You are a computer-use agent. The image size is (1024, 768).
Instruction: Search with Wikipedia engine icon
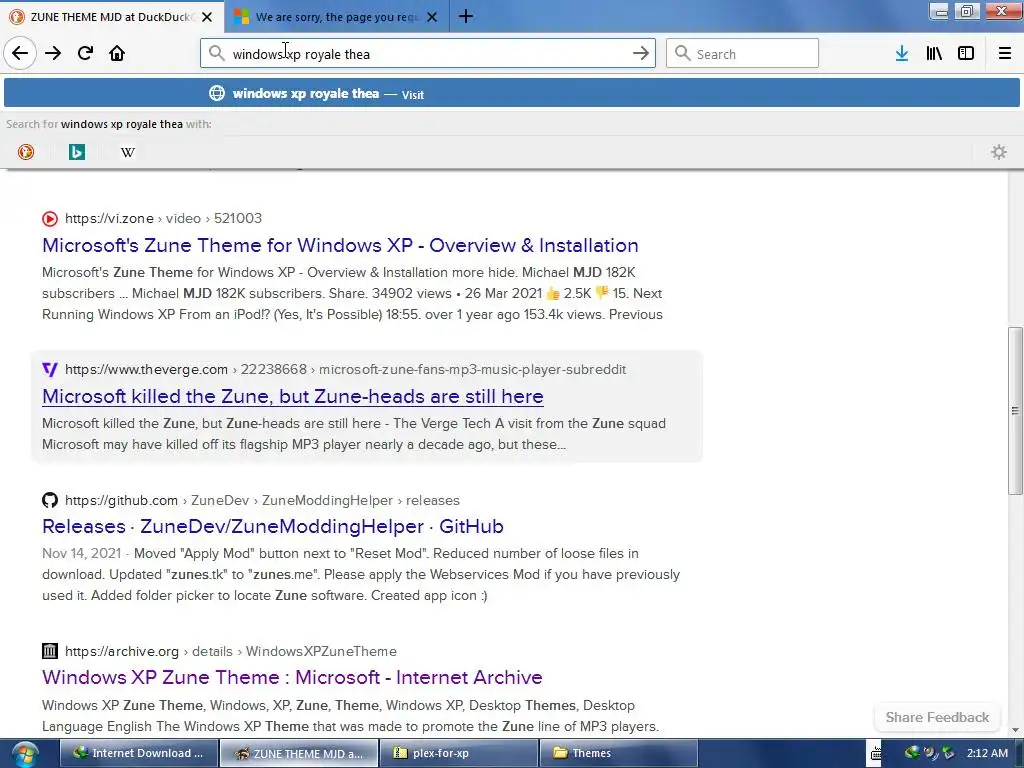(x=128, y=152)
